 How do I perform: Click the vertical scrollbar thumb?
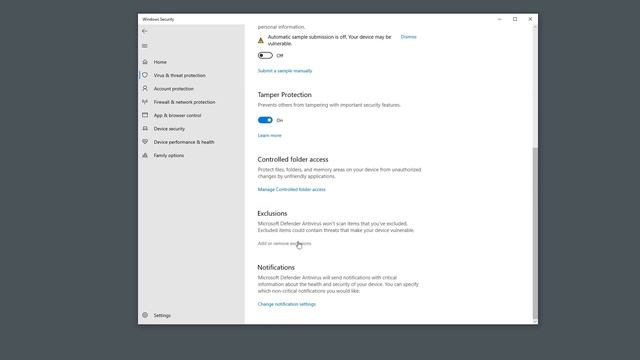(535, 233)
